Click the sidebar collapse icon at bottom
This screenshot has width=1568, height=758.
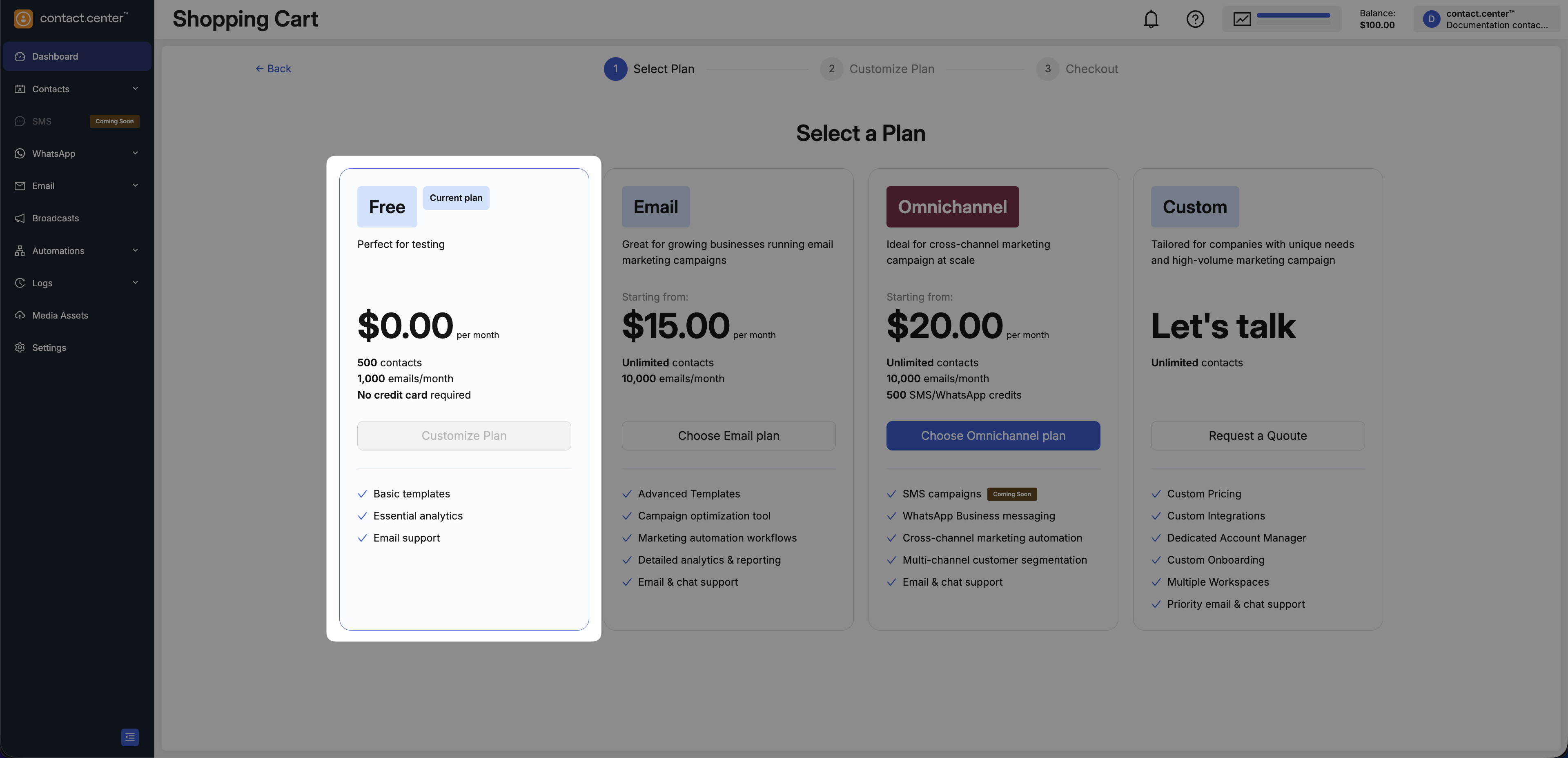(130, 737)
